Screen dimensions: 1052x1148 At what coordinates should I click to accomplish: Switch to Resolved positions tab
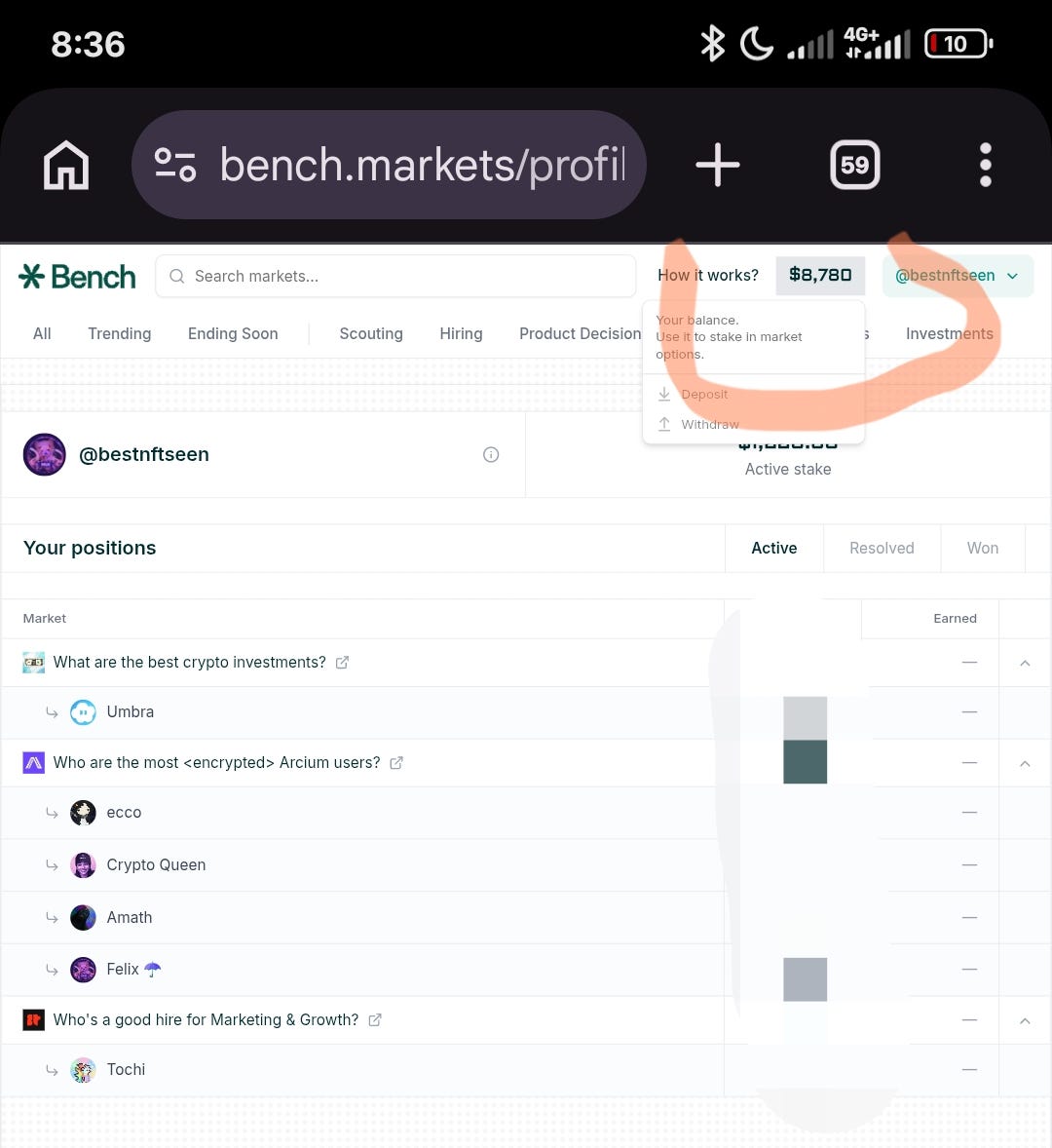tap(882, 549)
